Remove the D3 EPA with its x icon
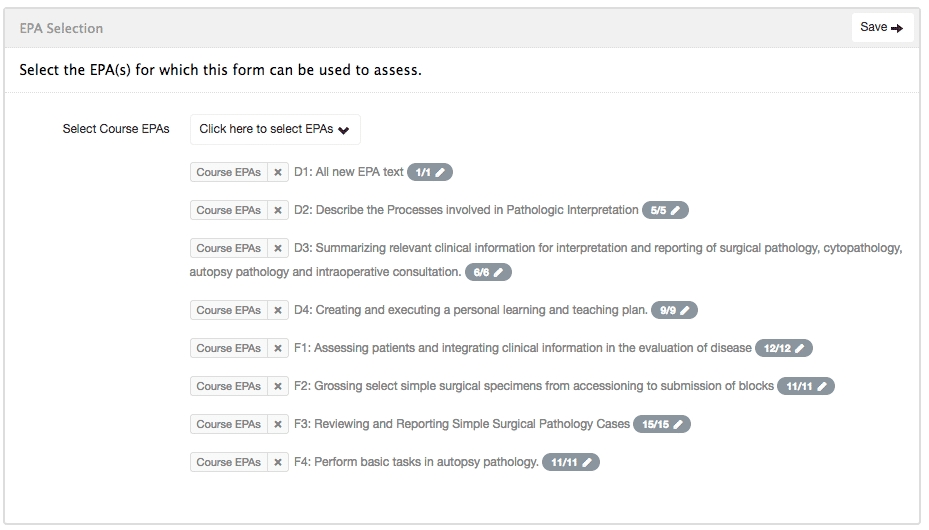This screenshot has width=929, height=530. 278,248
